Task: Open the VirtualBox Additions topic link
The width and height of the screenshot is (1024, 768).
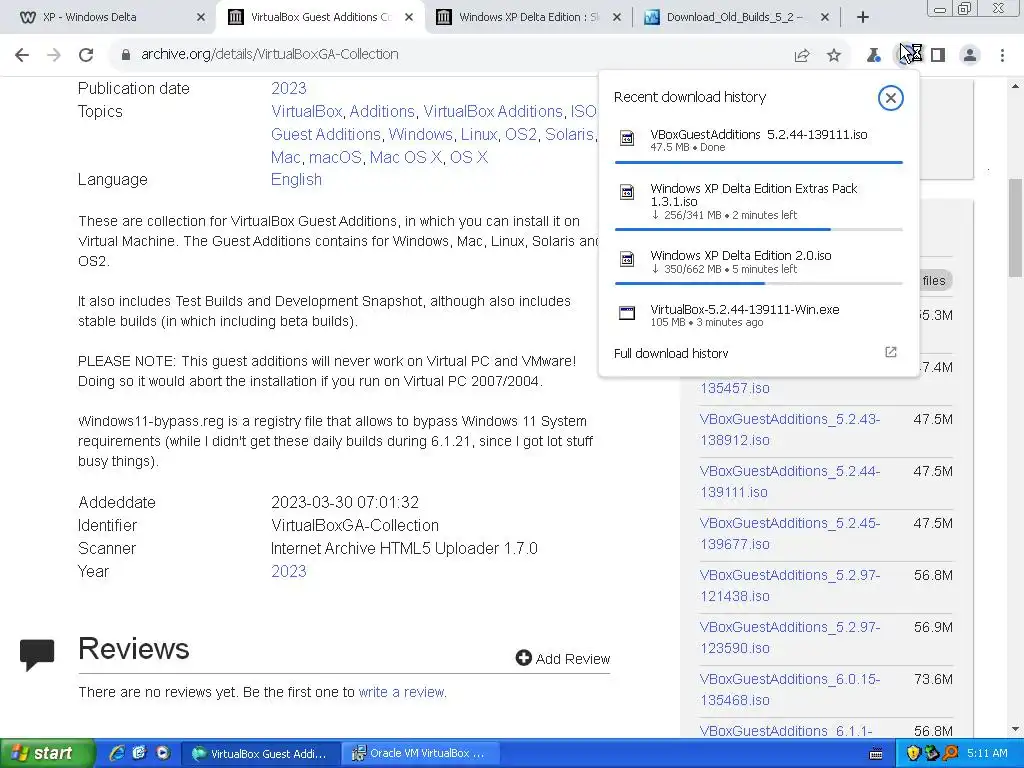Action: click(x=493, y=112)
